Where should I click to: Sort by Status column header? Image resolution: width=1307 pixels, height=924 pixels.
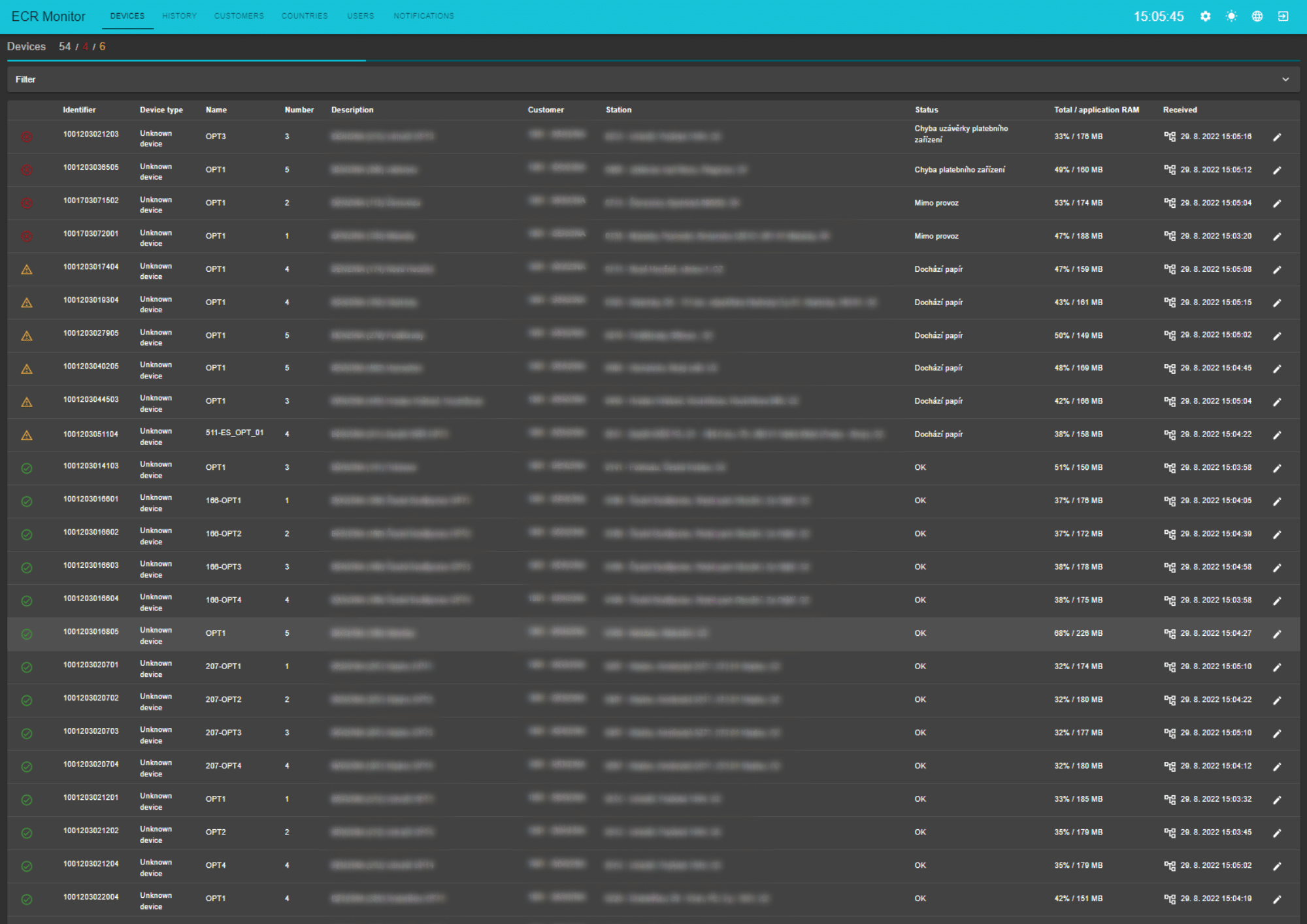pos(926,110)
